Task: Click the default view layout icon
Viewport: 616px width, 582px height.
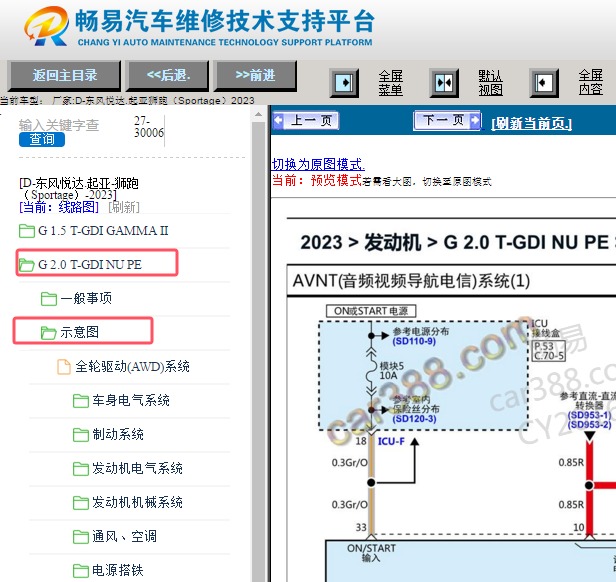Action: point(444,83)
